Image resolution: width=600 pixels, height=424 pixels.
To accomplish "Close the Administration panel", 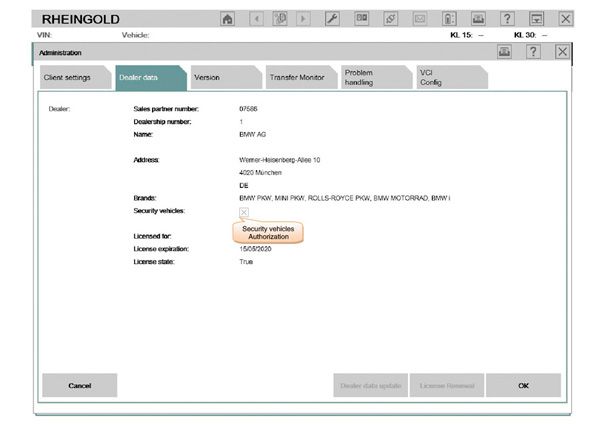I will (x=562, y=52).
